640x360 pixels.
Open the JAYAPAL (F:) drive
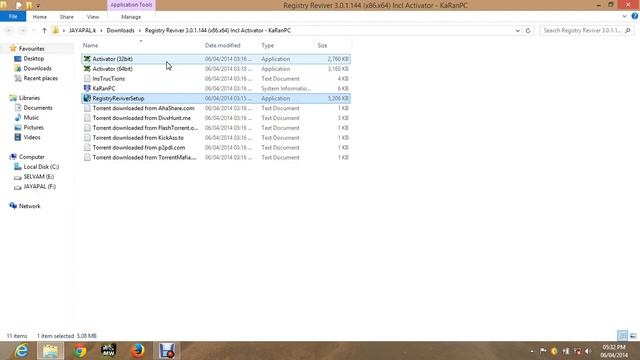[x=39, y=186]
